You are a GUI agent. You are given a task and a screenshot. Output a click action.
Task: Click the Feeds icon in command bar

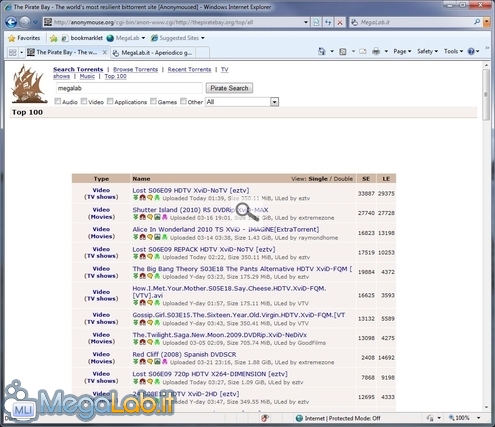(x=343, y=51)
